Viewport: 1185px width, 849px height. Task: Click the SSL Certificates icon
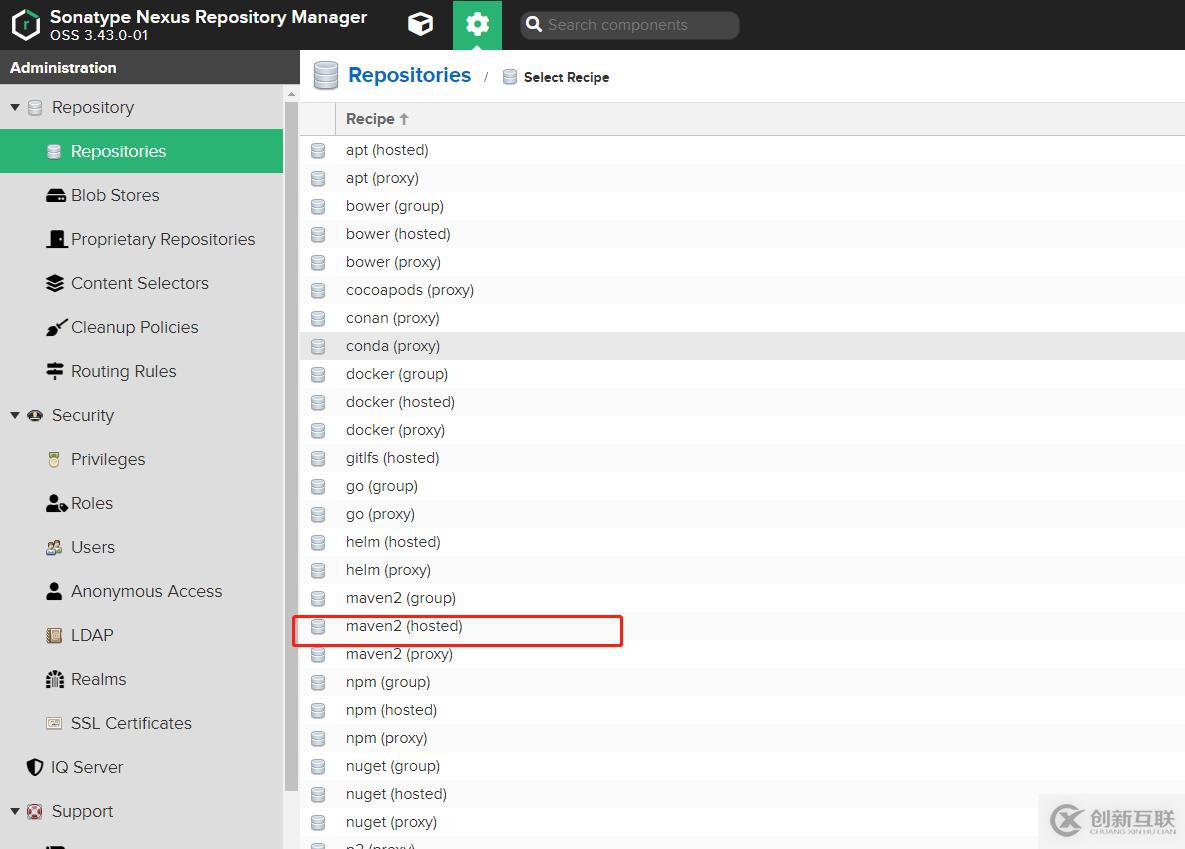click(x=54, y=724)
